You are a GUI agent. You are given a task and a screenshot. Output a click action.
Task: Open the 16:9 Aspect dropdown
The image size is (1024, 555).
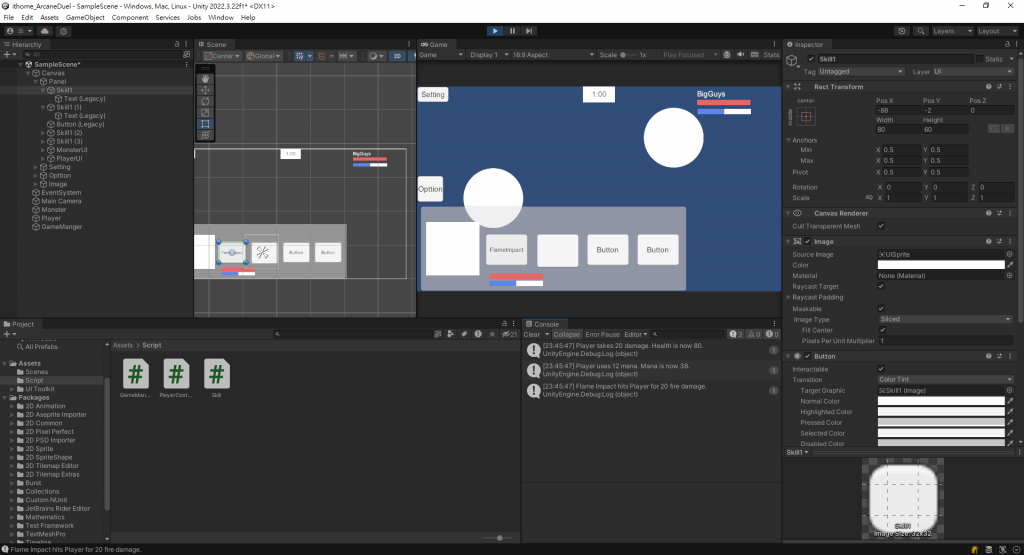coord(553,55)
